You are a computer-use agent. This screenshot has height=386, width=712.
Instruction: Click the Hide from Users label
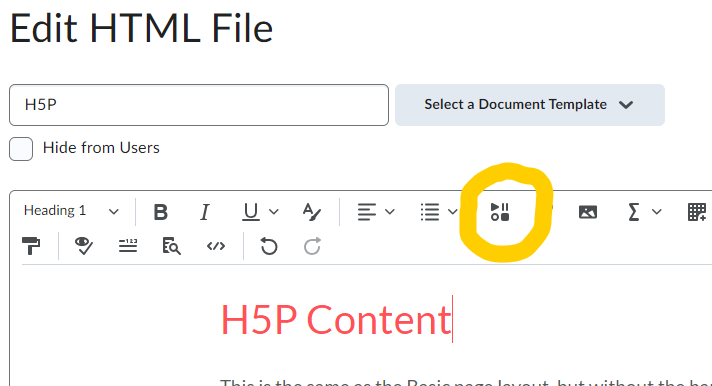click(x=101, y=148)
